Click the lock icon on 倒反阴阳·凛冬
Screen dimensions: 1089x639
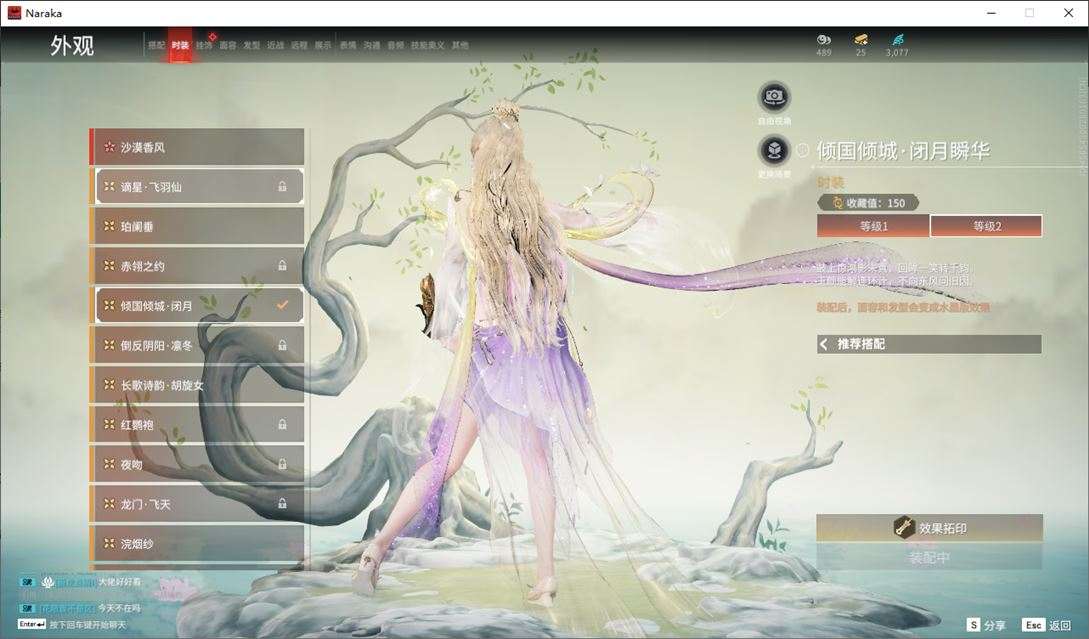pyautogui.click(x=282, y=345)
